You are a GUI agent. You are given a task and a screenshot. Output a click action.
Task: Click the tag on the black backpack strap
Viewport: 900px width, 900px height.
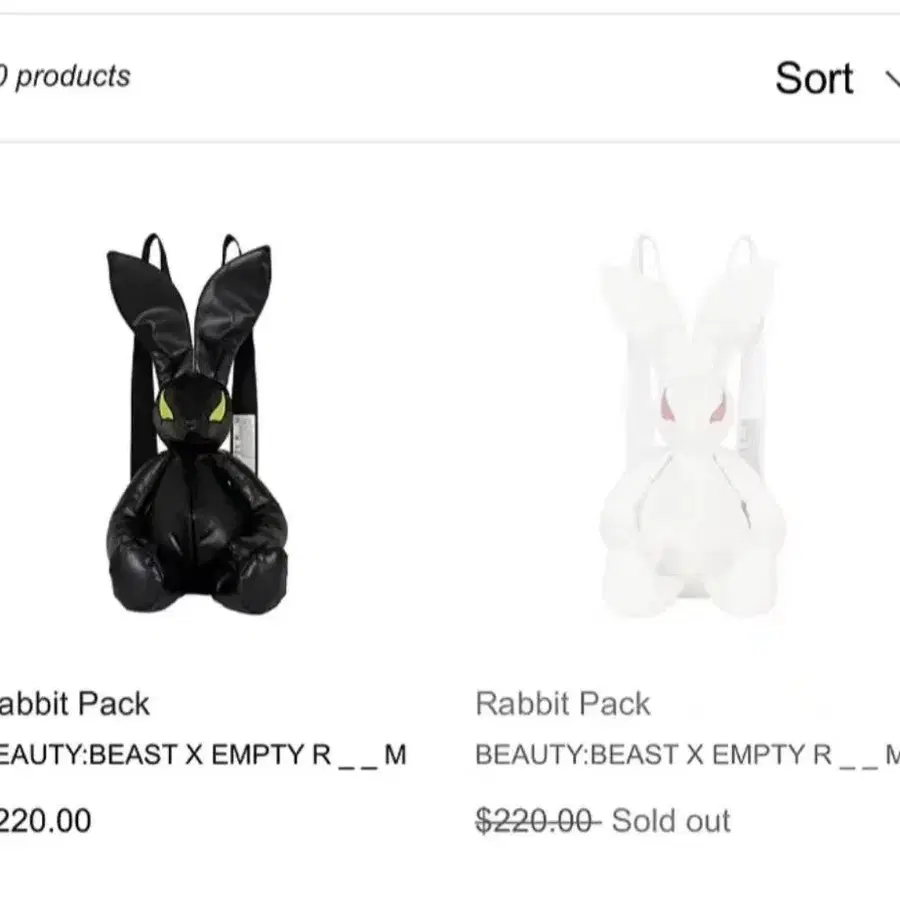point(243,438)
